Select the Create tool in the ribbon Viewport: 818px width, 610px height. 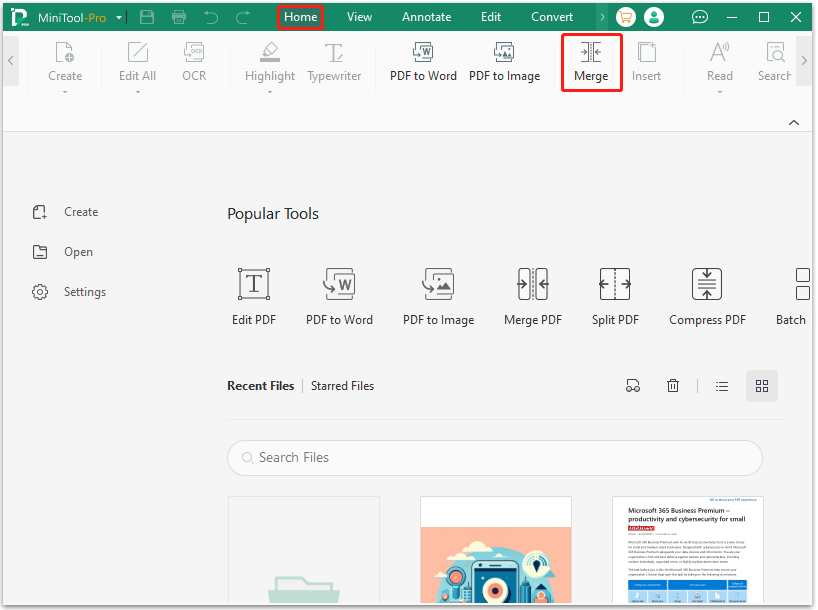tap(65, 62)
